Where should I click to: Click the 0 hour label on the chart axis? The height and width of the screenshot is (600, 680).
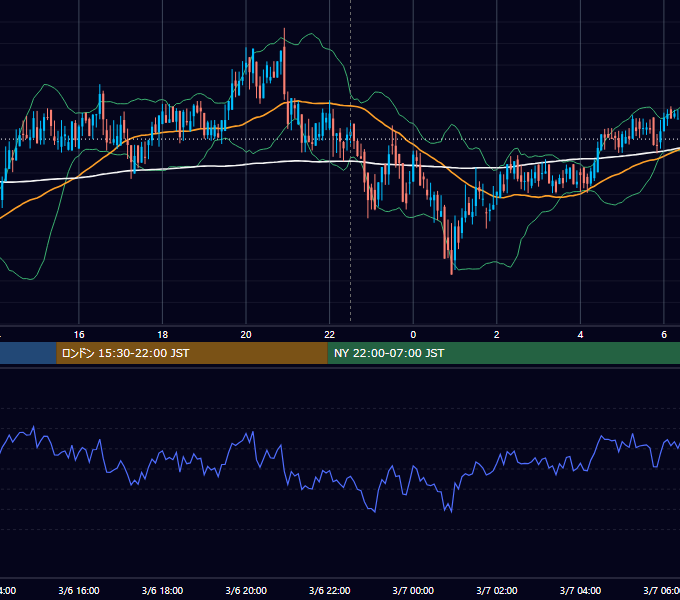(x=413, y=335)
